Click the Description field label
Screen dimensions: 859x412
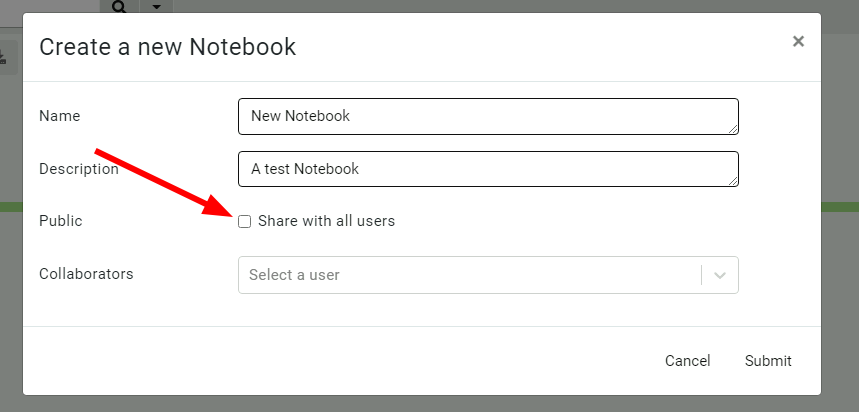click(x=78, y=169)
